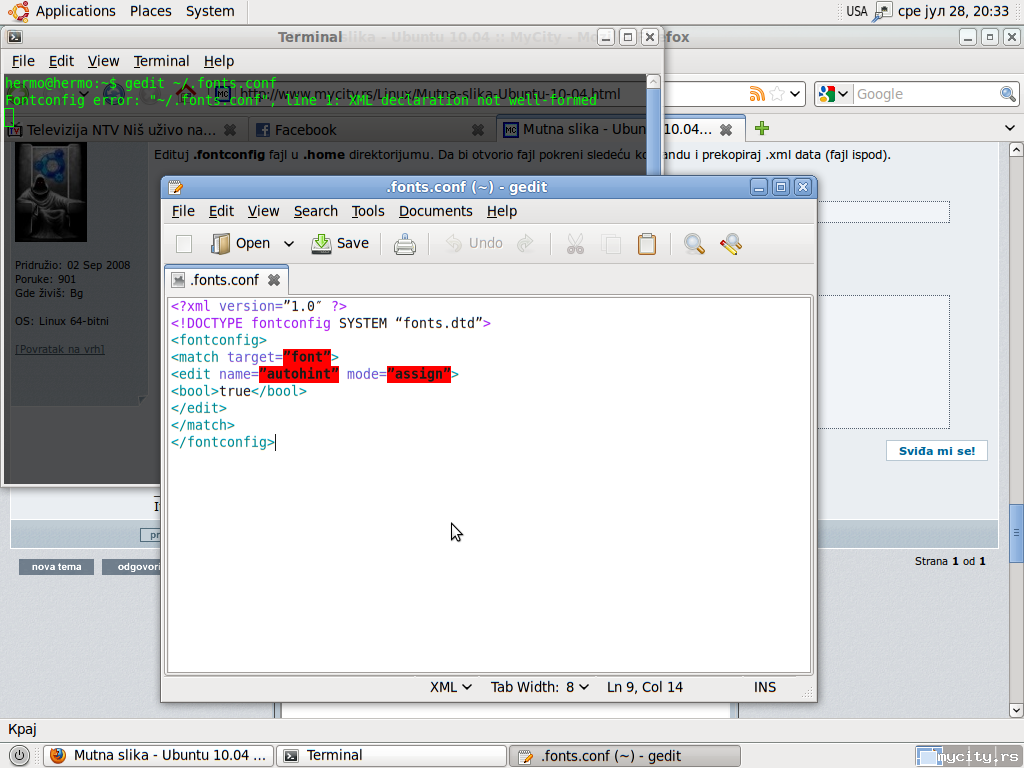Click the Copy icon in gedit toolbar
This screenshot has width=1024, height=768.
coord(611,244)
